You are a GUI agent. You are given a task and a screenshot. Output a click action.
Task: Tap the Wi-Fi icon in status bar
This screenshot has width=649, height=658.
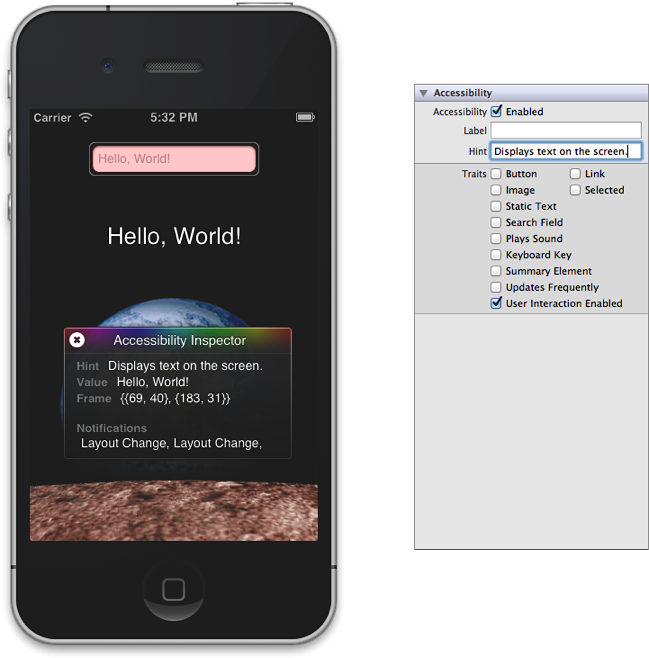pyautogui.click(x=86, y=117)
